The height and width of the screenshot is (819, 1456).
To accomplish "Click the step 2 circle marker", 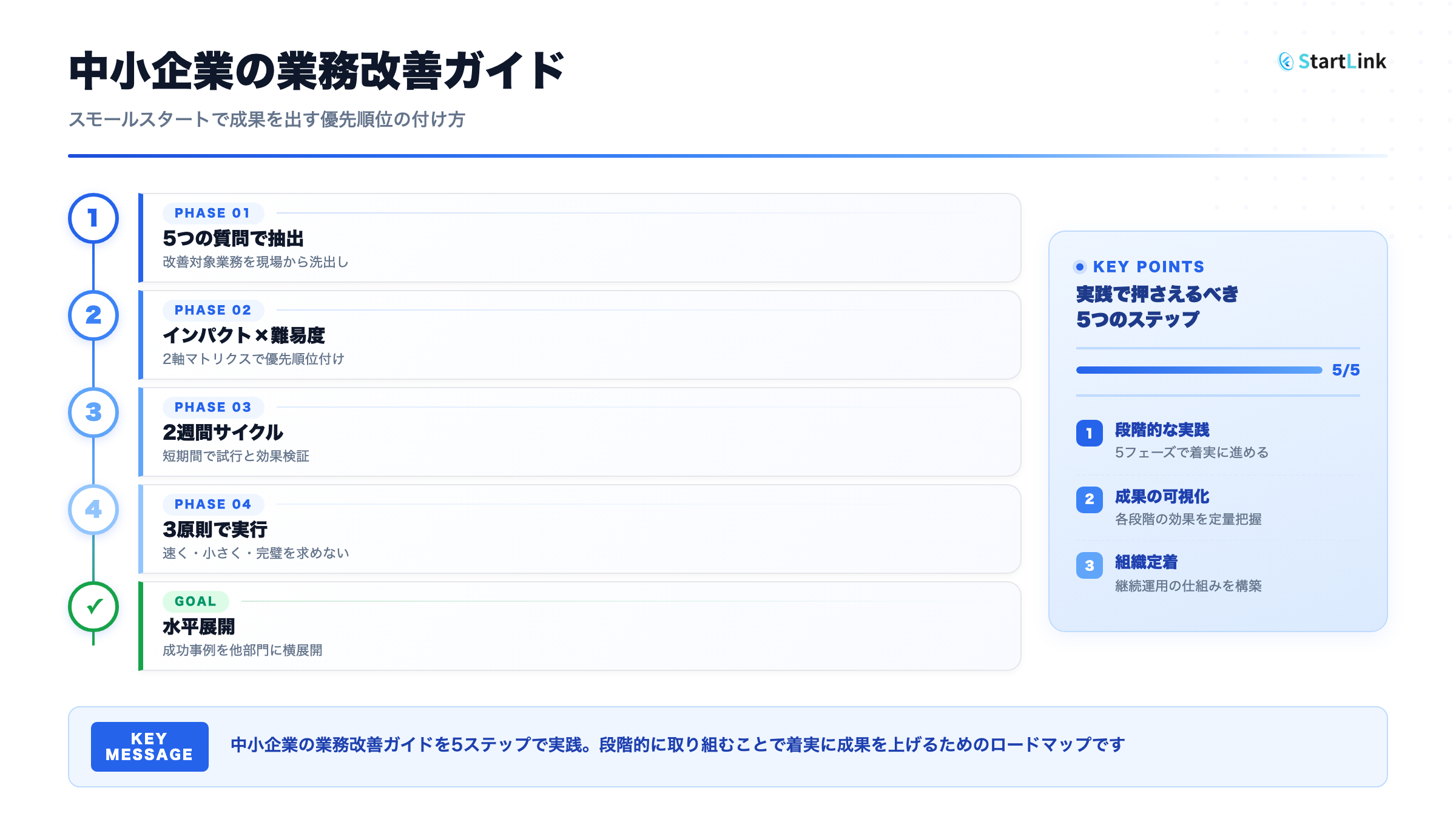I will coord(93,315).
